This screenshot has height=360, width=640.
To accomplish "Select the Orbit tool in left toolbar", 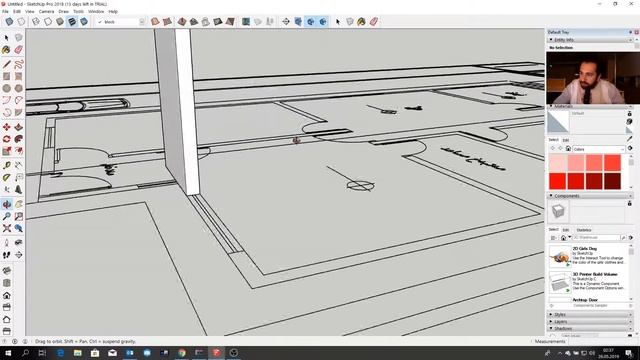I will (7, 204).
